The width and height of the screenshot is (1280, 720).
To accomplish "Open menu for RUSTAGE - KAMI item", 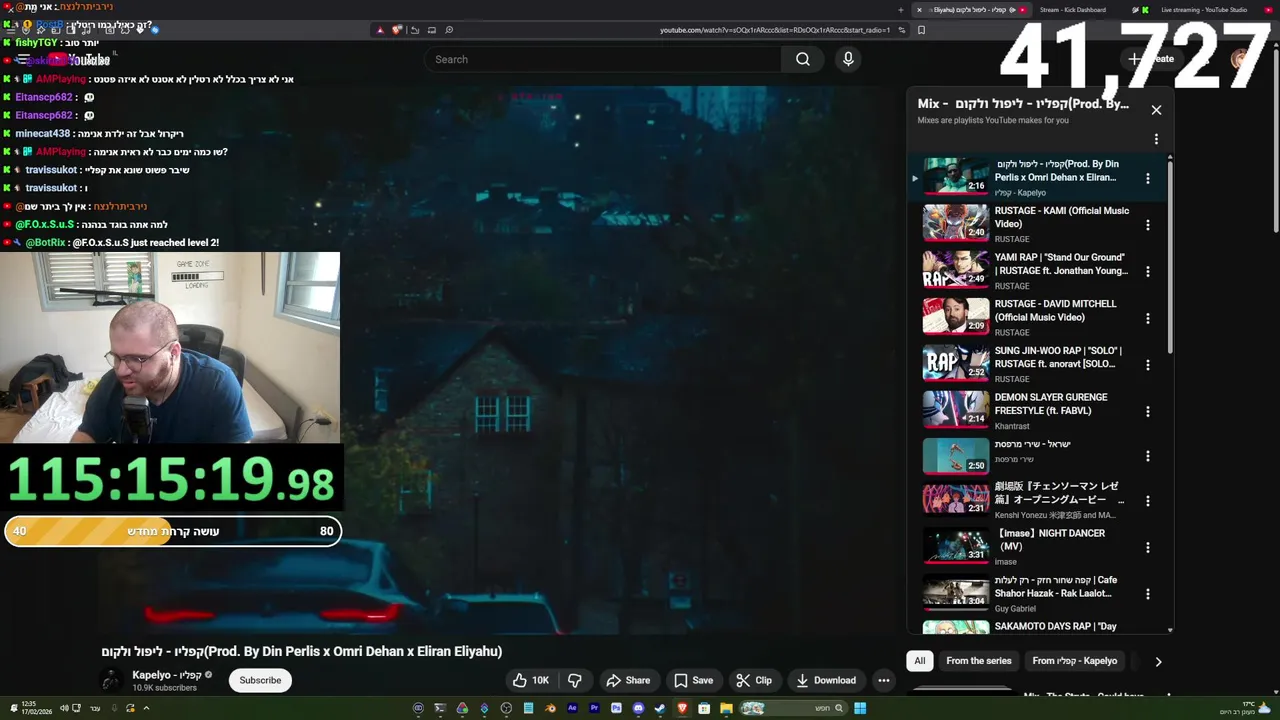I will tap(1148, 225).
